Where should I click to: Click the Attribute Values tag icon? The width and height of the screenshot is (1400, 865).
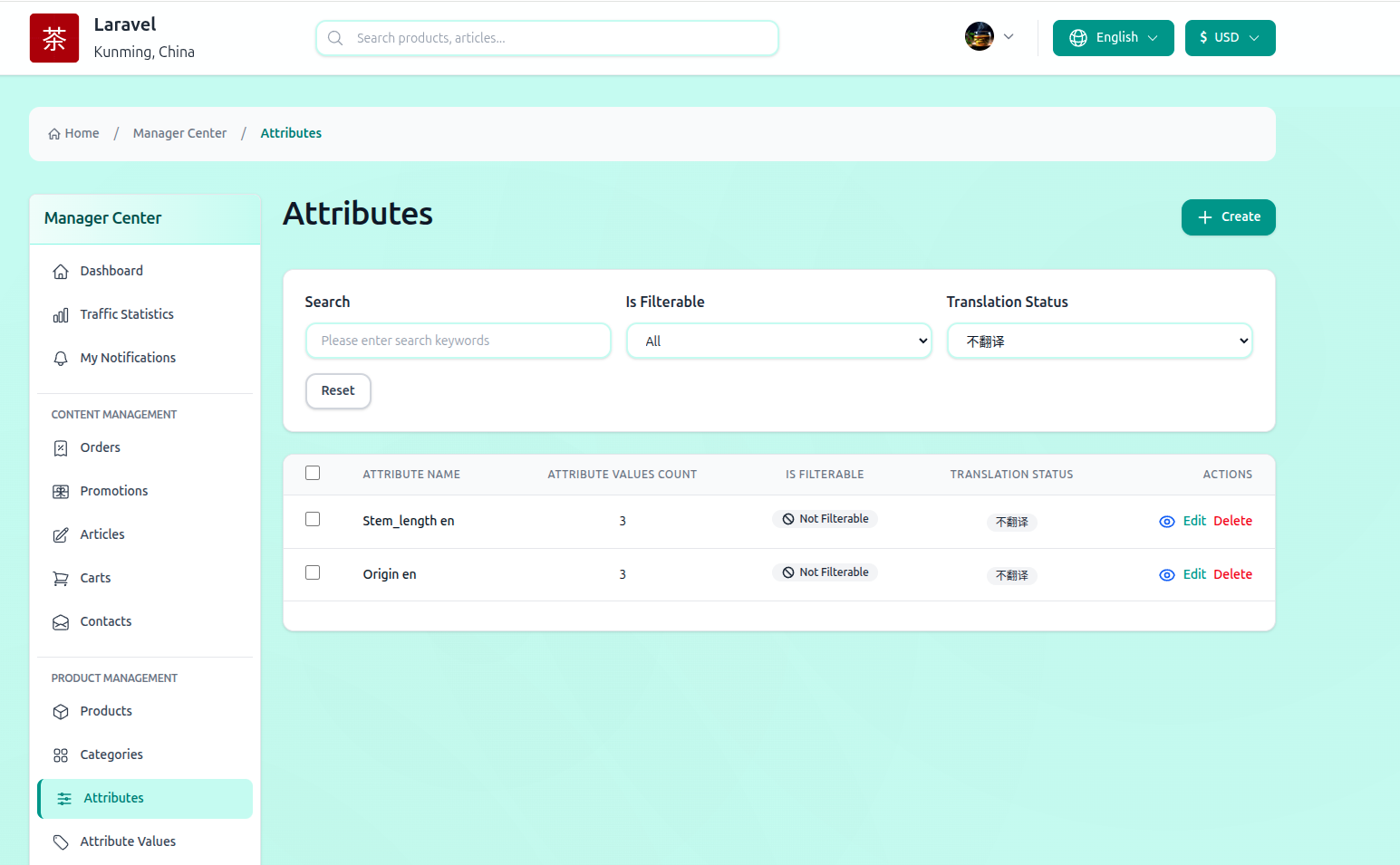(x=61, y=842)
